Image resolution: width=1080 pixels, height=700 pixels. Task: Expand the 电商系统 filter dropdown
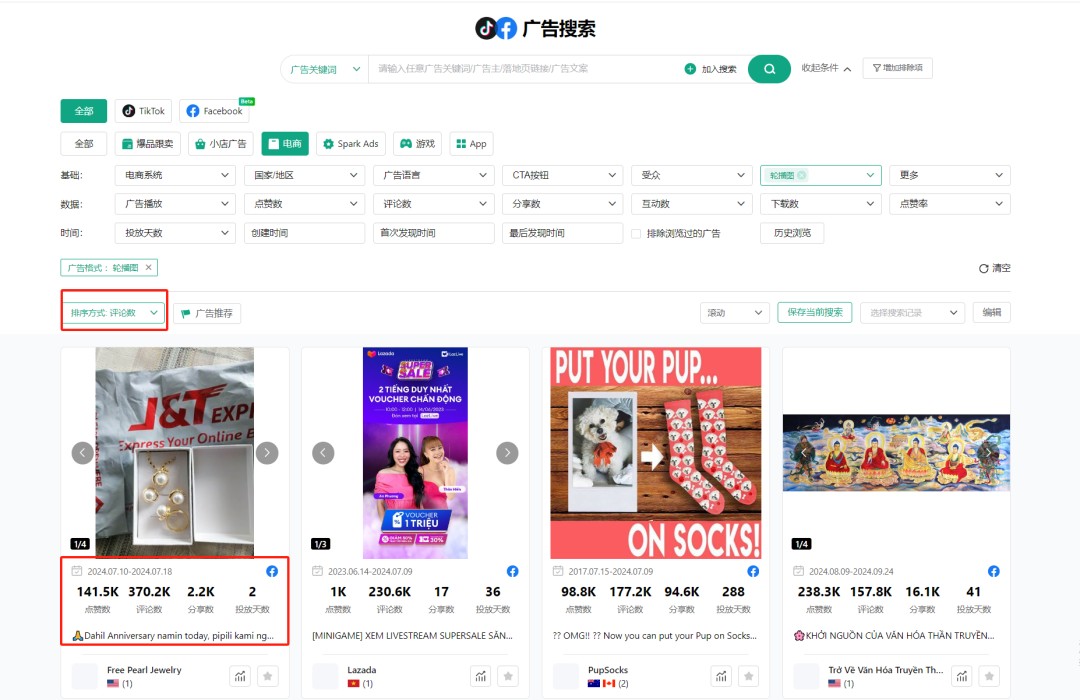[175, 175]
